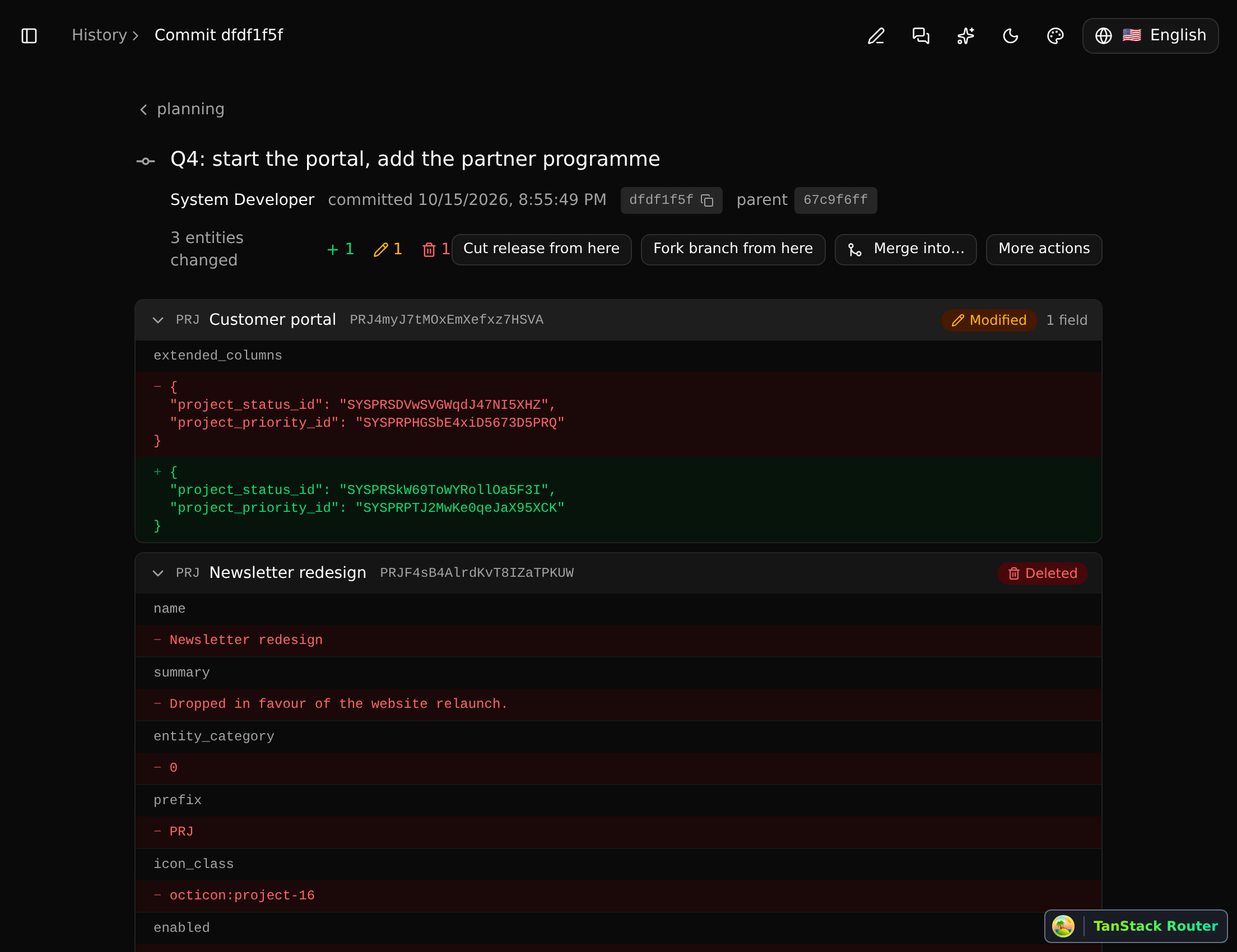The image size is (1237, 952).
Task: Toggle dark mode moon icon
Action: 1011,36
